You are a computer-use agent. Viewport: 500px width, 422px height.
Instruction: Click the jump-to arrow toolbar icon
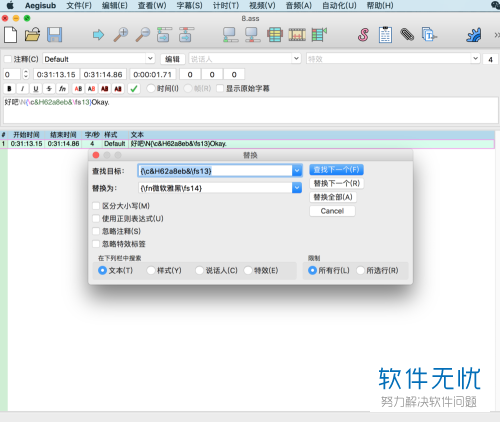point(98,35)
